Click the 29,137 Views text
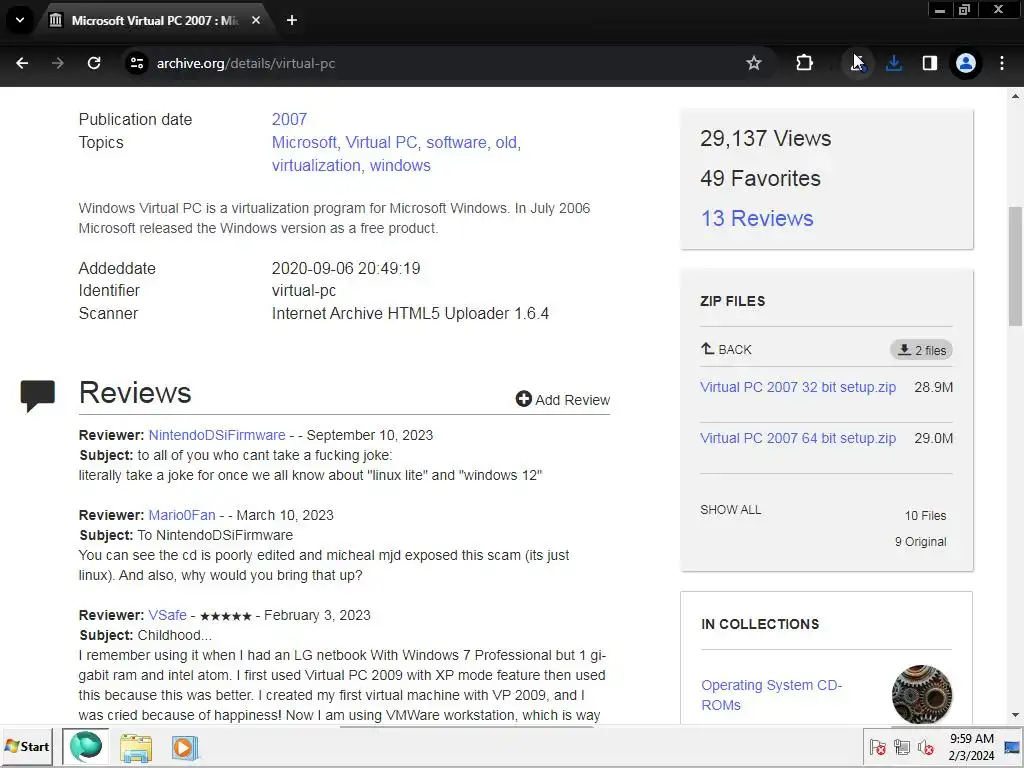 pos(765,138)
